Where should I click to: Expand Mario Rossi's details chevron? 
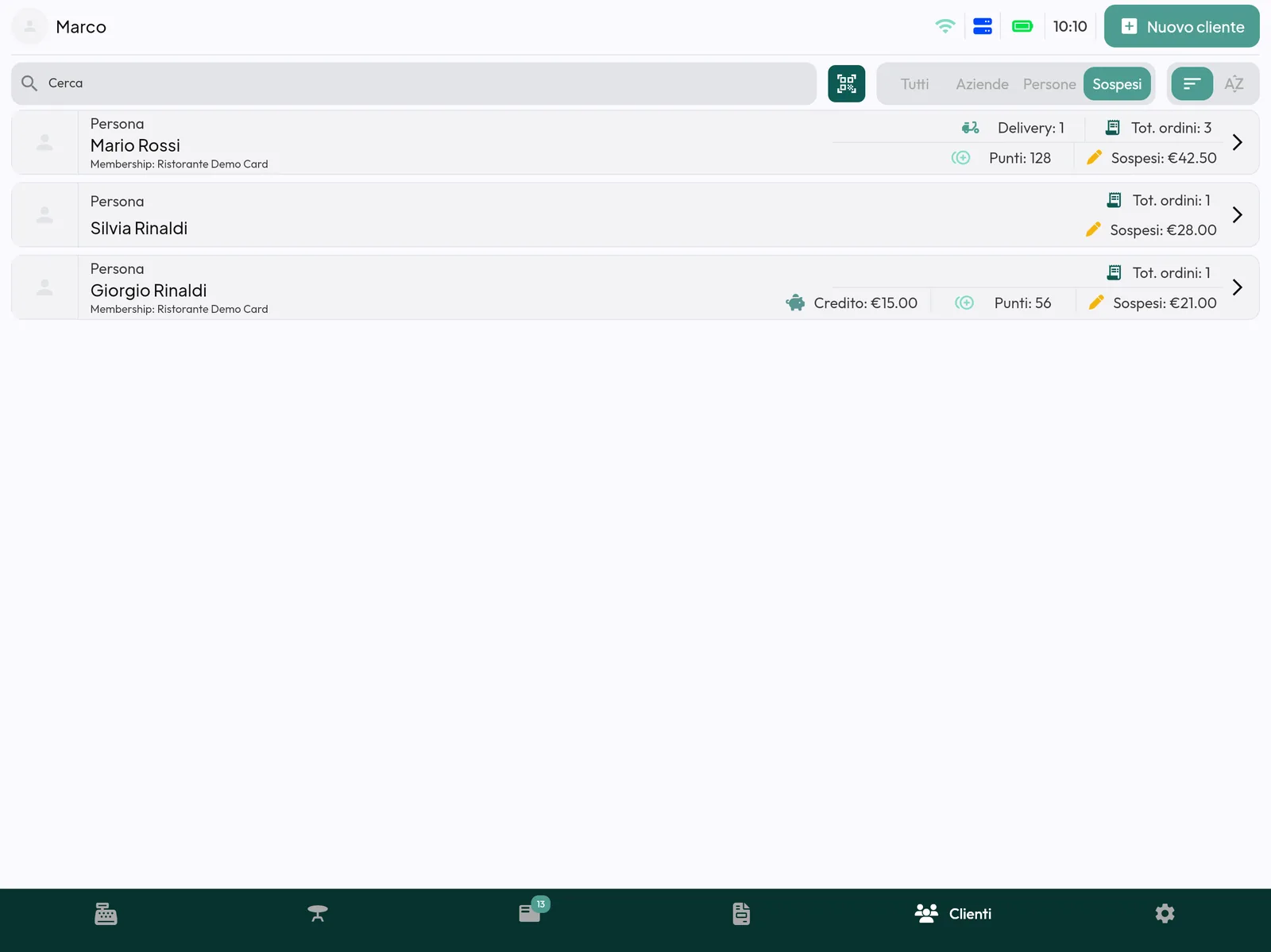pyautogui.click(x=1237, y=142)
